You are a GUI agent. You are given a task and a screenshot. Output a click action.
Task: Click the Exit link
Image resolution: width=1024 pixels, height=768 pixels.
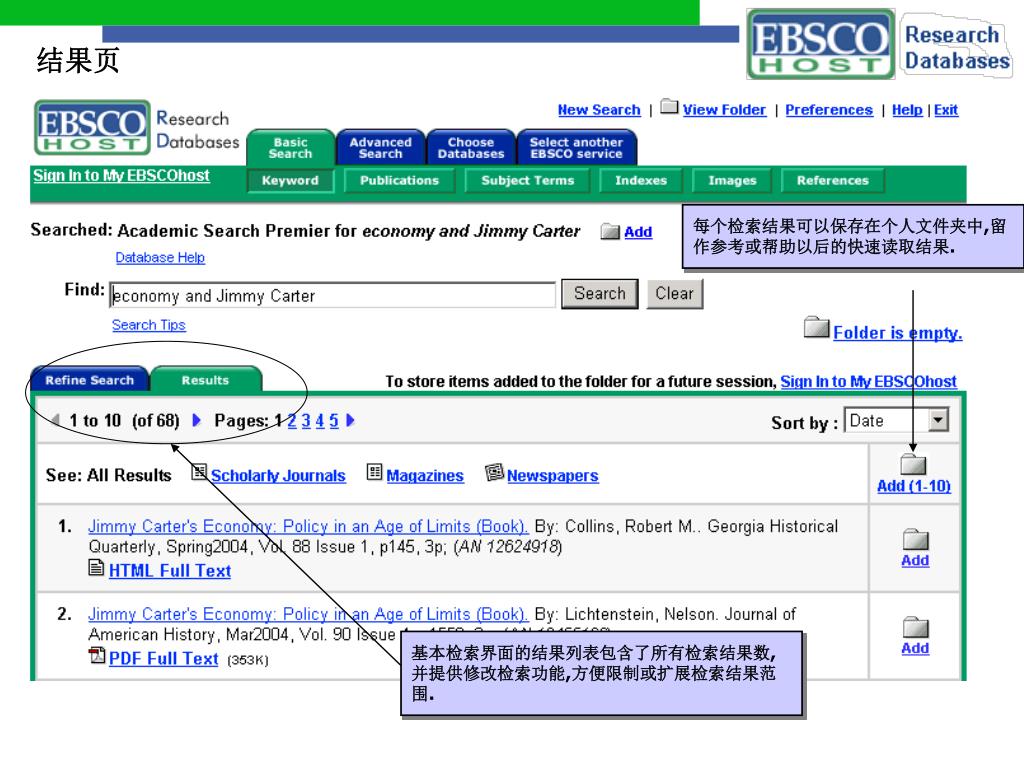(x=946, y=110)
